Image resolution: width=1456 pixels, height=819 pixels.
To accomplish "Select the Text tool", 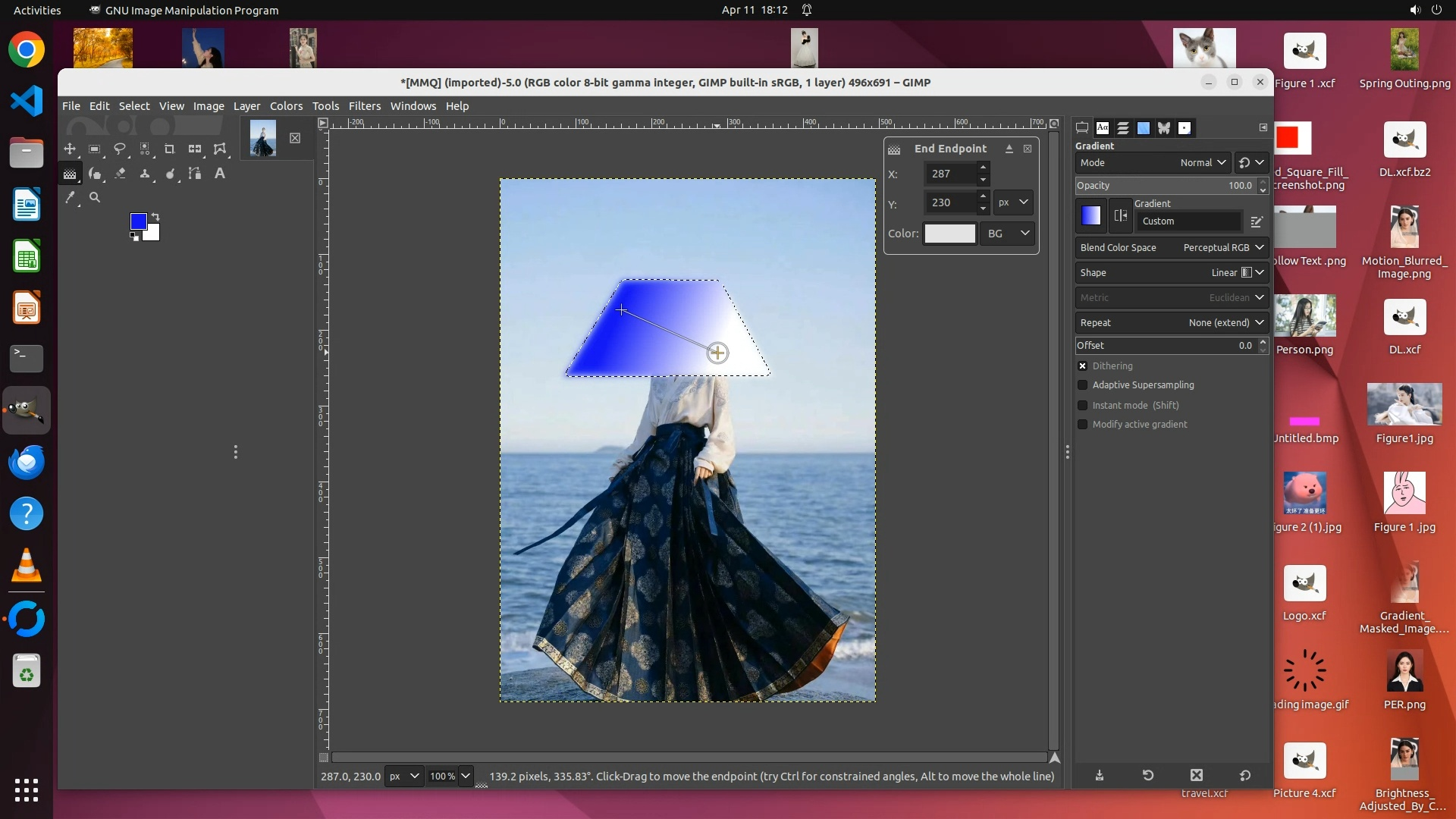I will [220, 174].
